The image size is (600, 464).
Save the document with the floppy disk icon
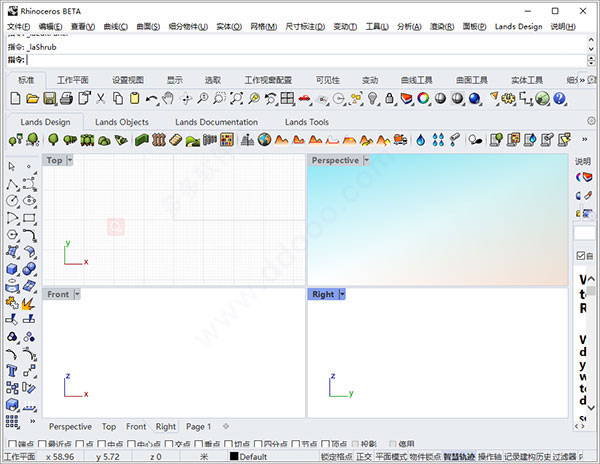click(50, 99)
